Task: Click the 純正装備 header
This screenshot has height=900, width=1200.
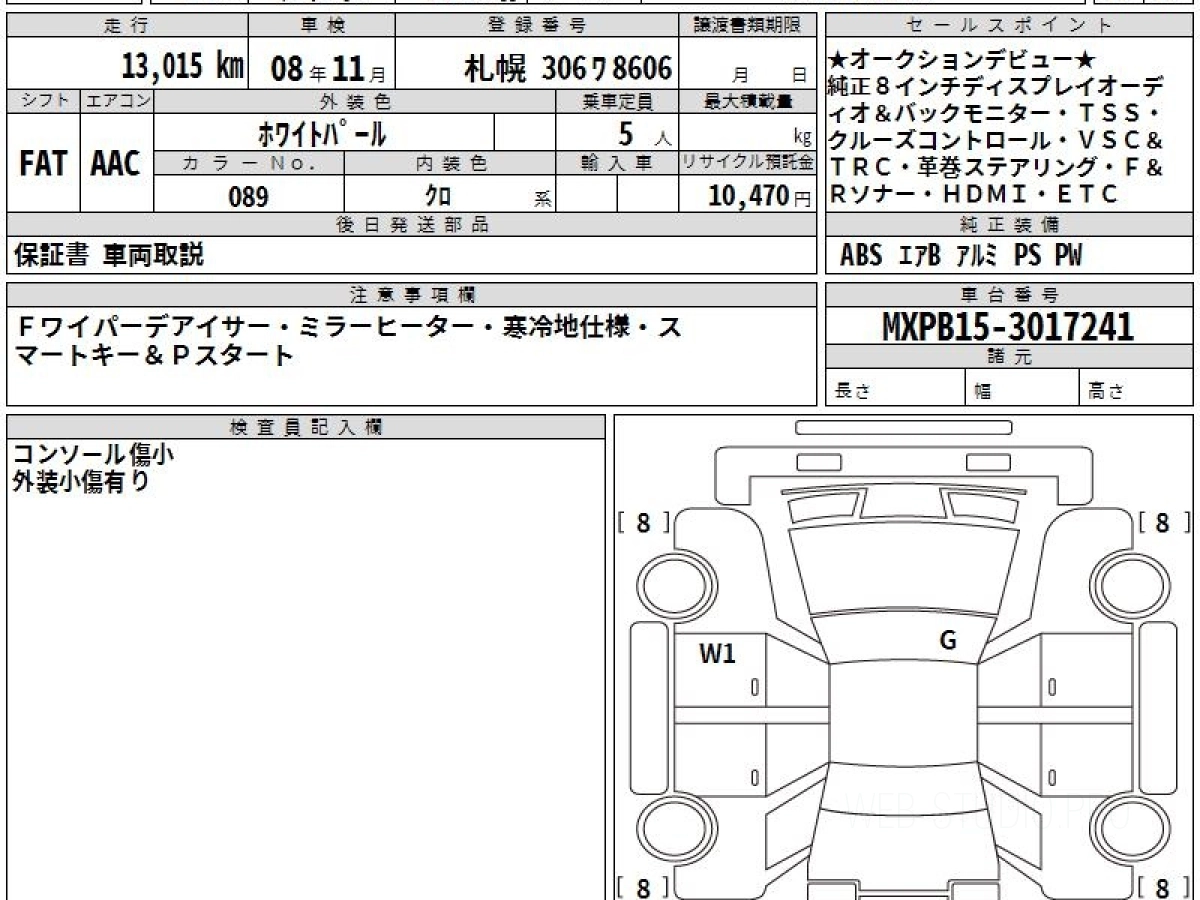Action: click(x=1009, y=225)
